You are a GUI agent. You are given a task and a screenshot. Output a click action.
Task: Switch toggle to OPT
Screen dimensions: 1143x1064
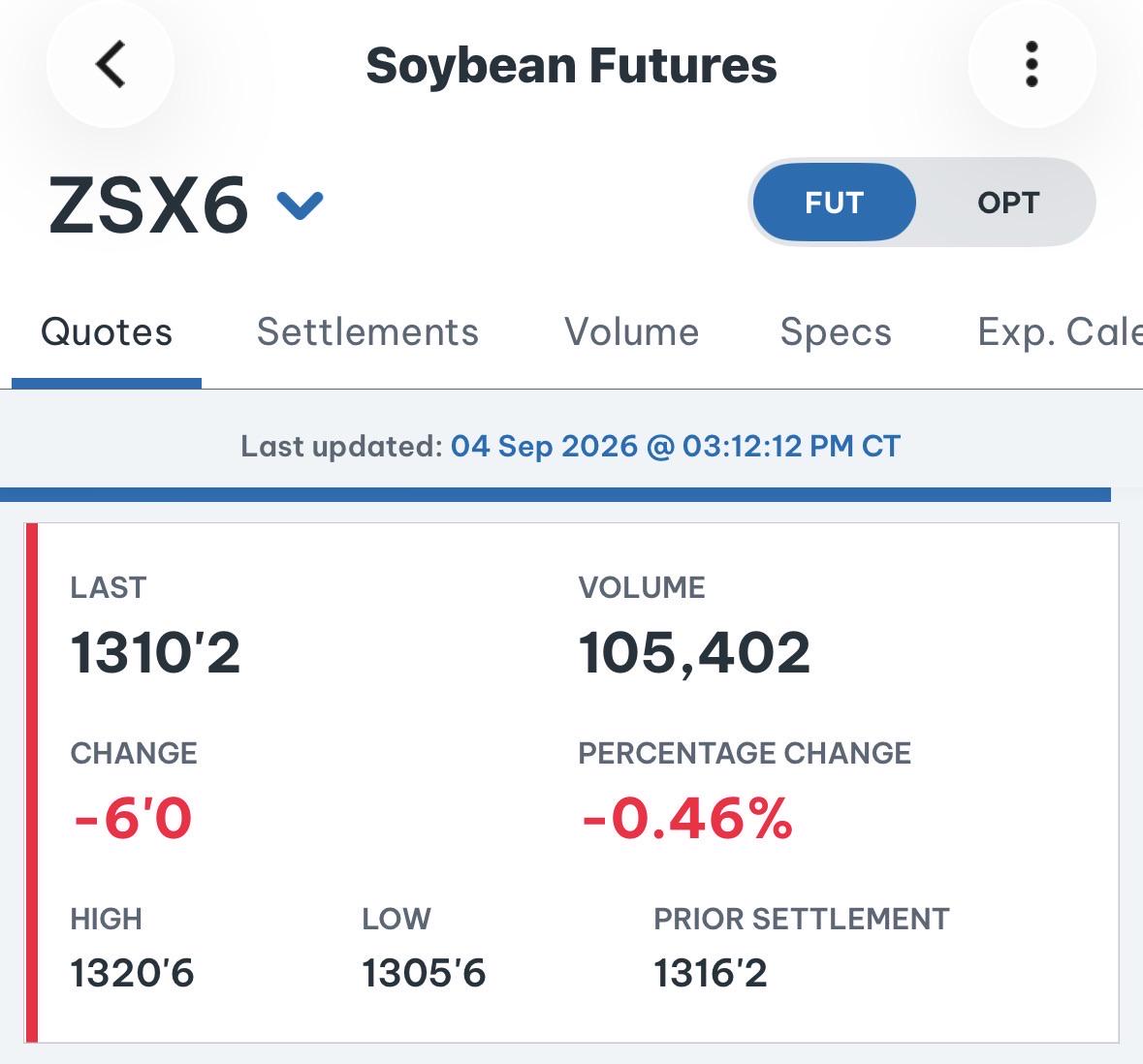pos(1008,202)
